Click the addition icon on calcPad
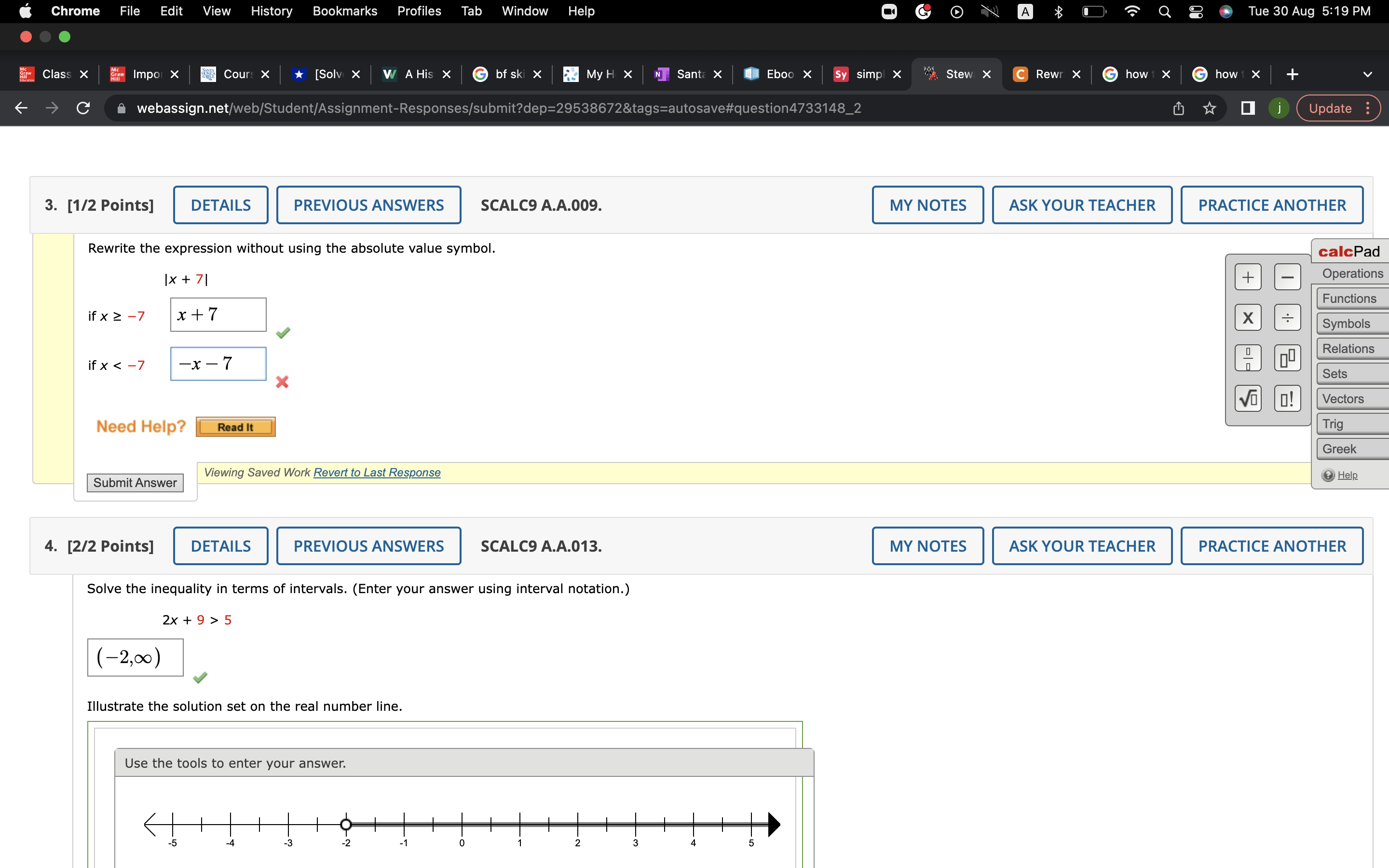 1248,276
